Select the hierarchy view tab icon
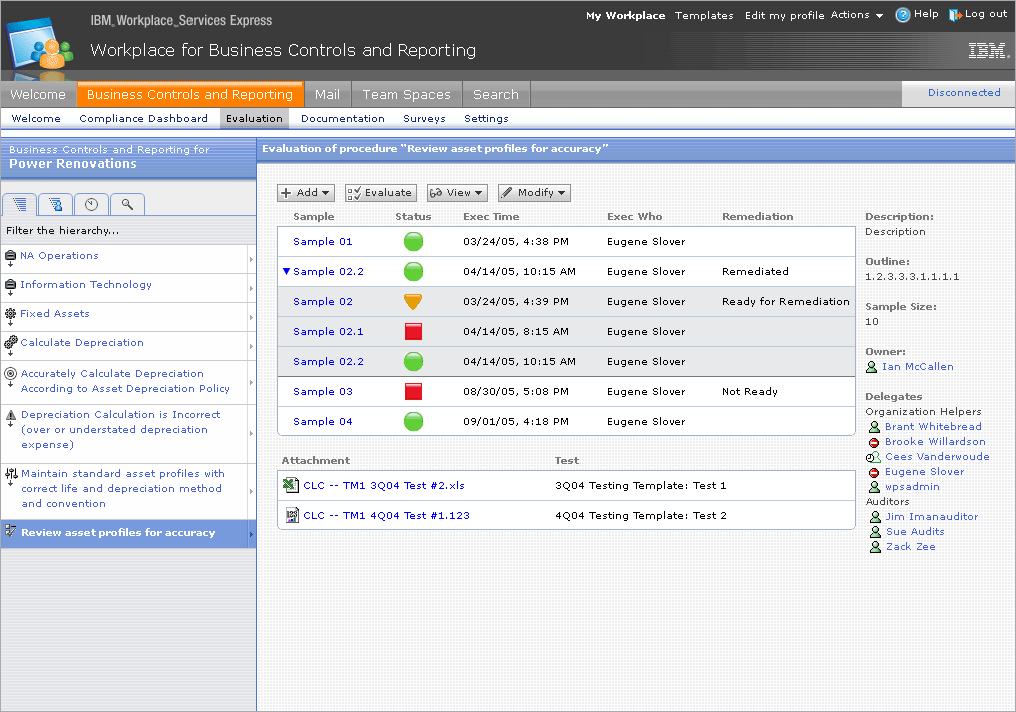 point(19,204)
